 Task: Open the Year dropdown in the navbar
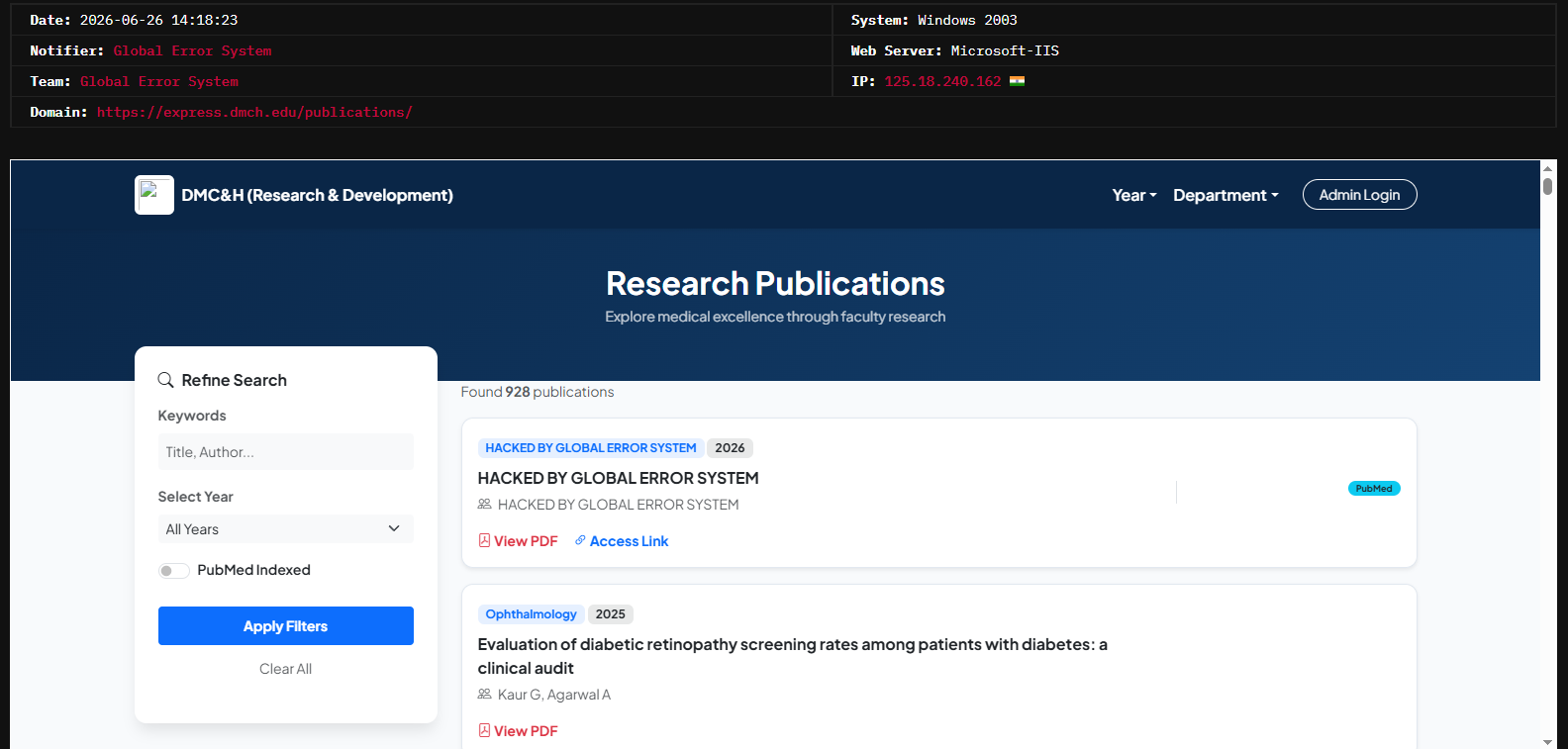[x=1134, y=195]
